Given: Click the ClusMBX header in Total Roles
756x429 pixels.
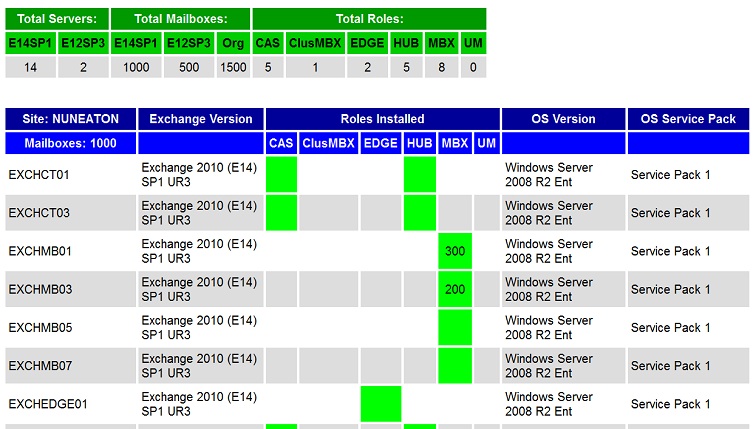Looking at the screenshot, I should (x=315, y=43).
